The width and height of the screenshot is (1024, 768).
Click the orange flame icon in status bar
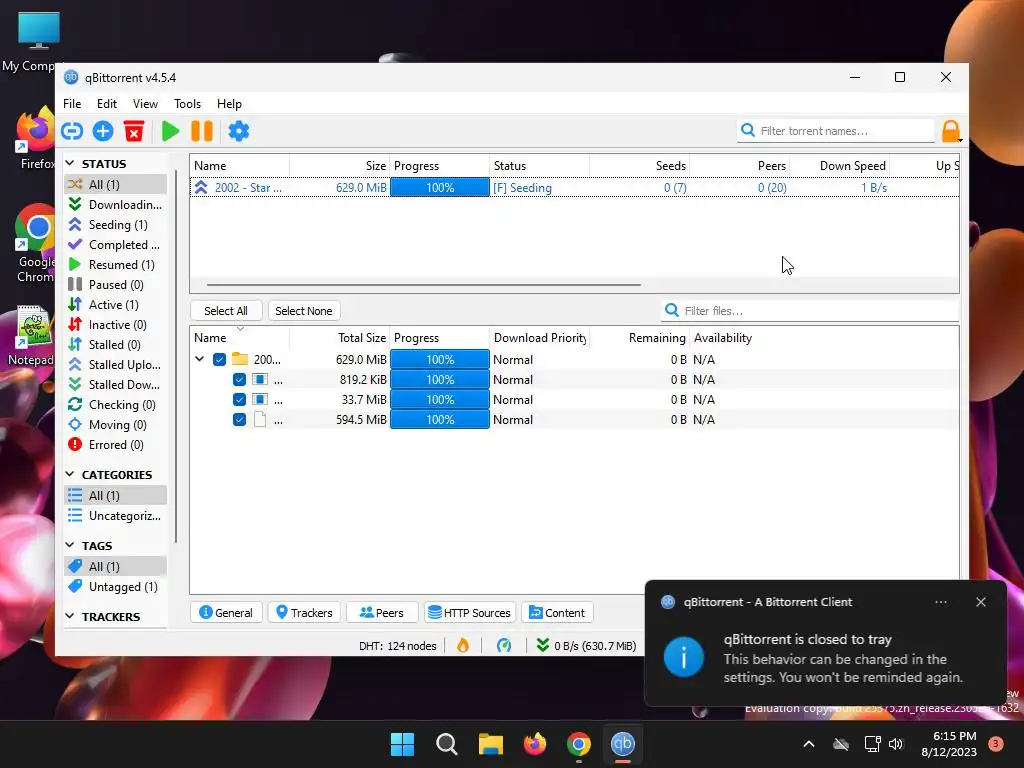[463, 646]
